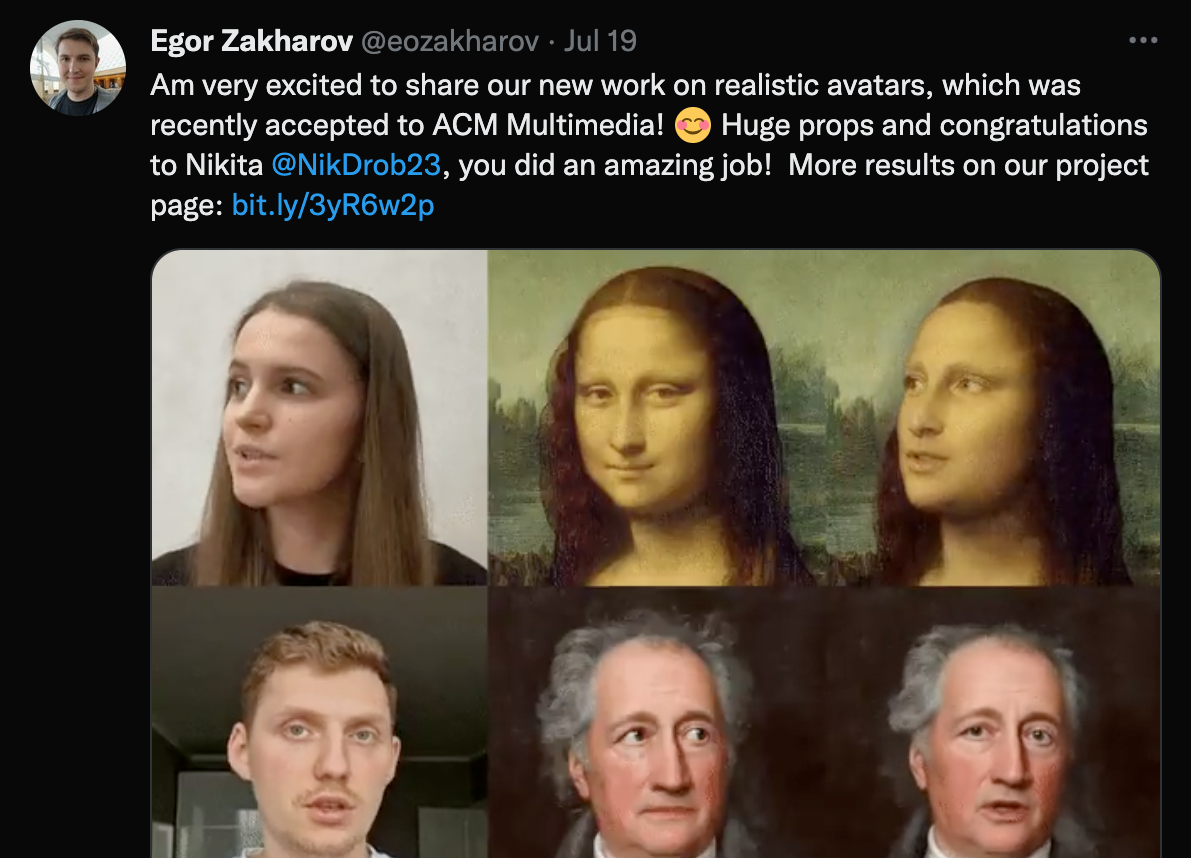The image size is (1191, 858).
Task: Visit the @NikDrob23 mention
Action: click(355, 165)
